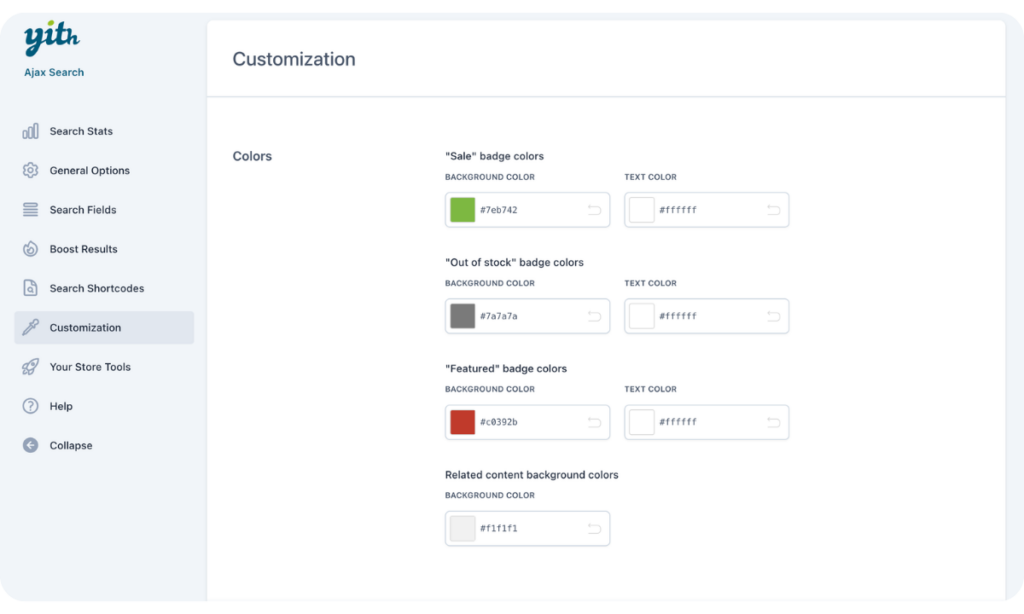
Task: Click "Out of stock" badge colors heading
Action: pyautogui.click(x=514, y=262)
